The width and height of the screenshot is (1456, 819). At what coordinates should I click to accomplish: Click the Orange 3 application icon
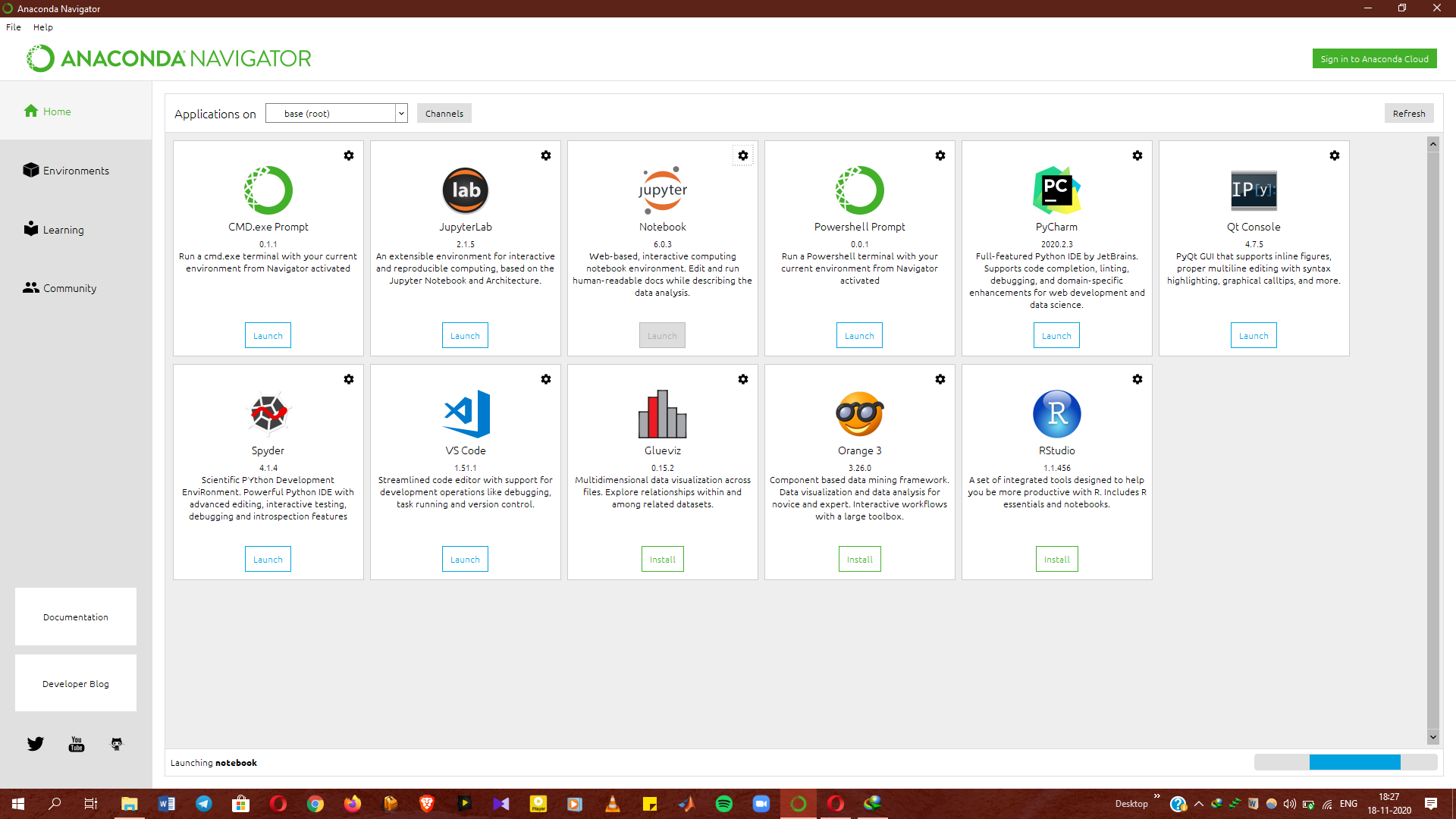(859, 414)
